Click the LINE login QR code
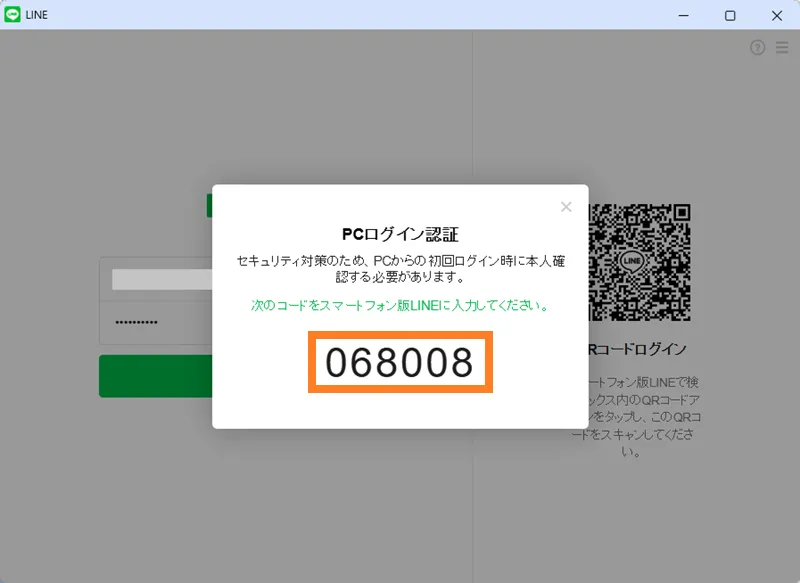The width and height of the screenshot is (800, 583). 640,262
